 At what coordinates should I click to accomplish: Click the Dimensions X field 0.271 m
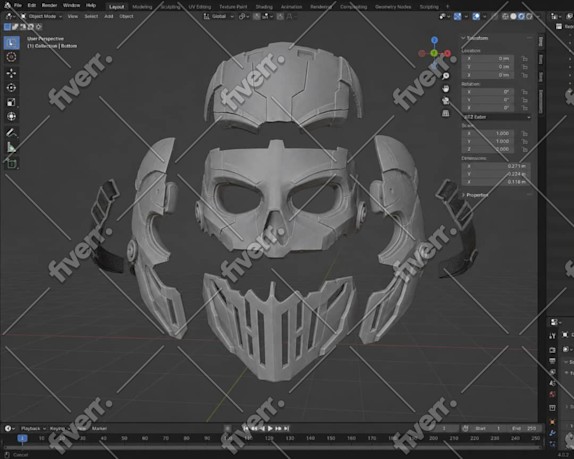point(496,166)
